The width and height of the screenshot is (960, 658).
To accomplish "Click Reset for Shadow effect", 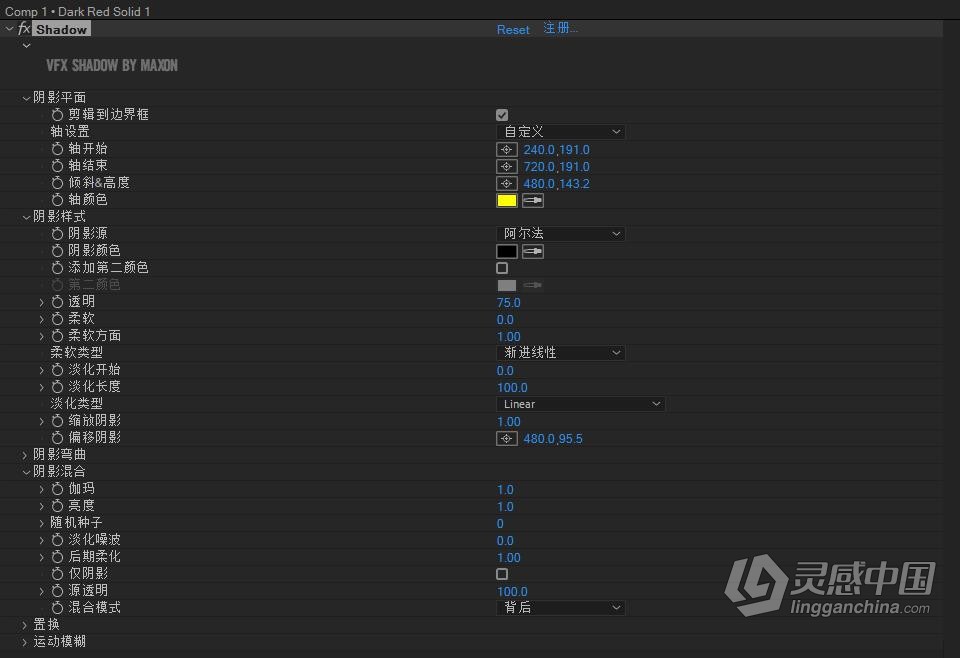I will tap(513, 29).
